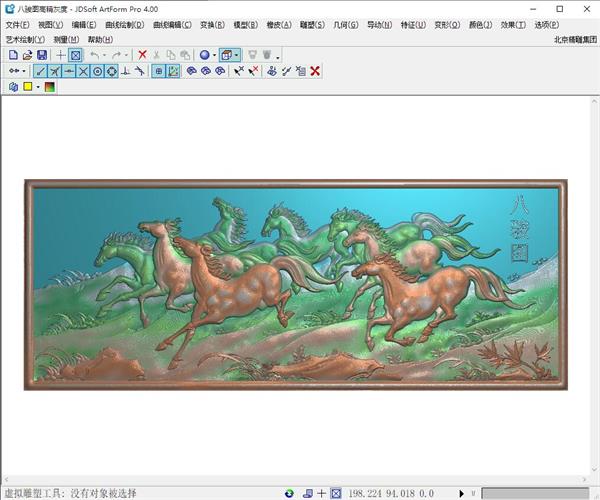Screen dimensions: 600x500
Task: Toggle midpoint snap with the horizontal line icon
Action: [x=69, y=71]
